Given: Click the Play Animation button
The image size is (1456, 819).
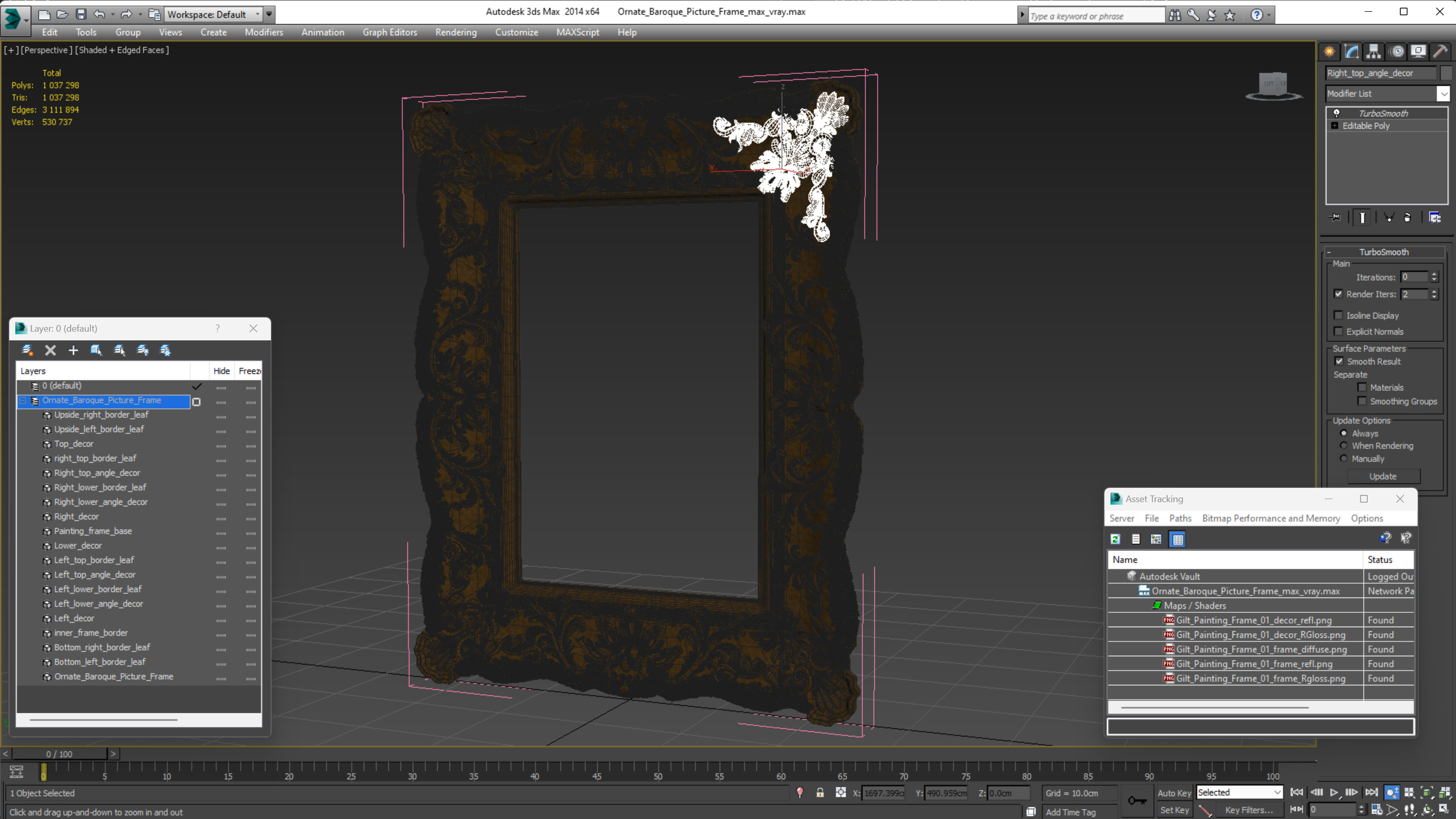Looking at the screenshot, I should [x=1334, y=792].
